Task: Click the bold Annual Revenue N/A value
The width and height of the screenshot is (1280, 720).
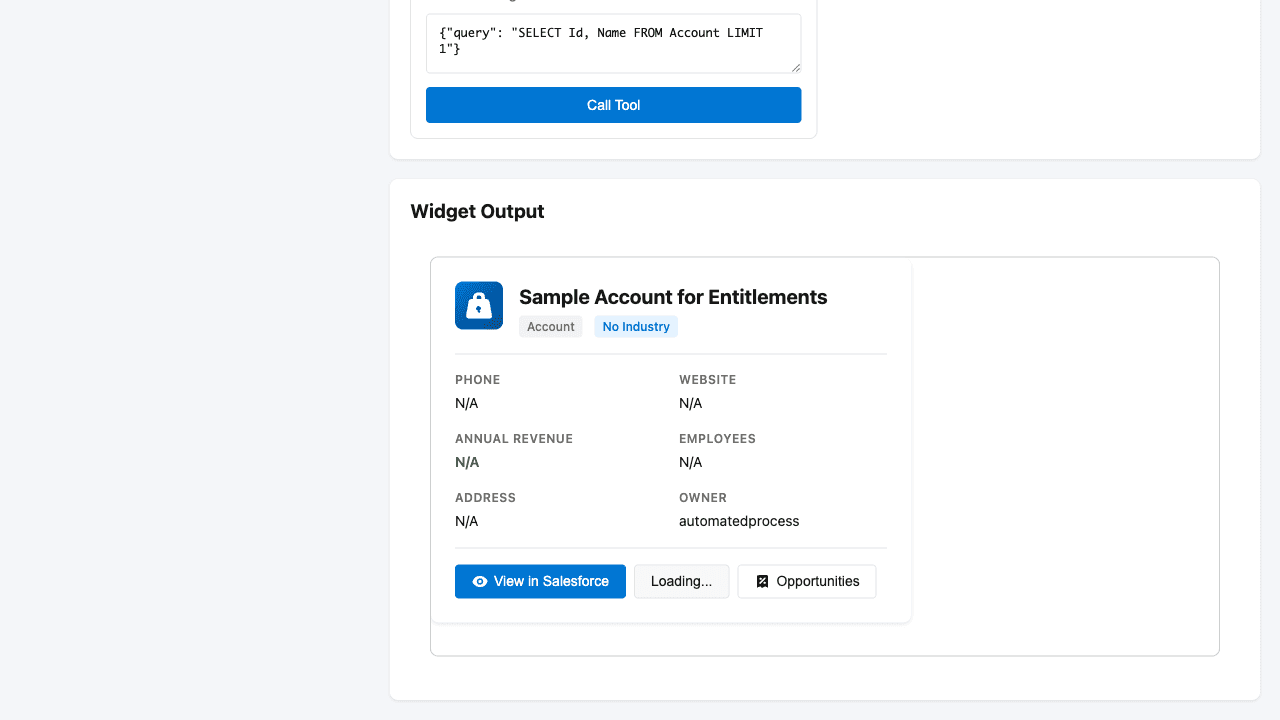Action: [x=467, y=462]
